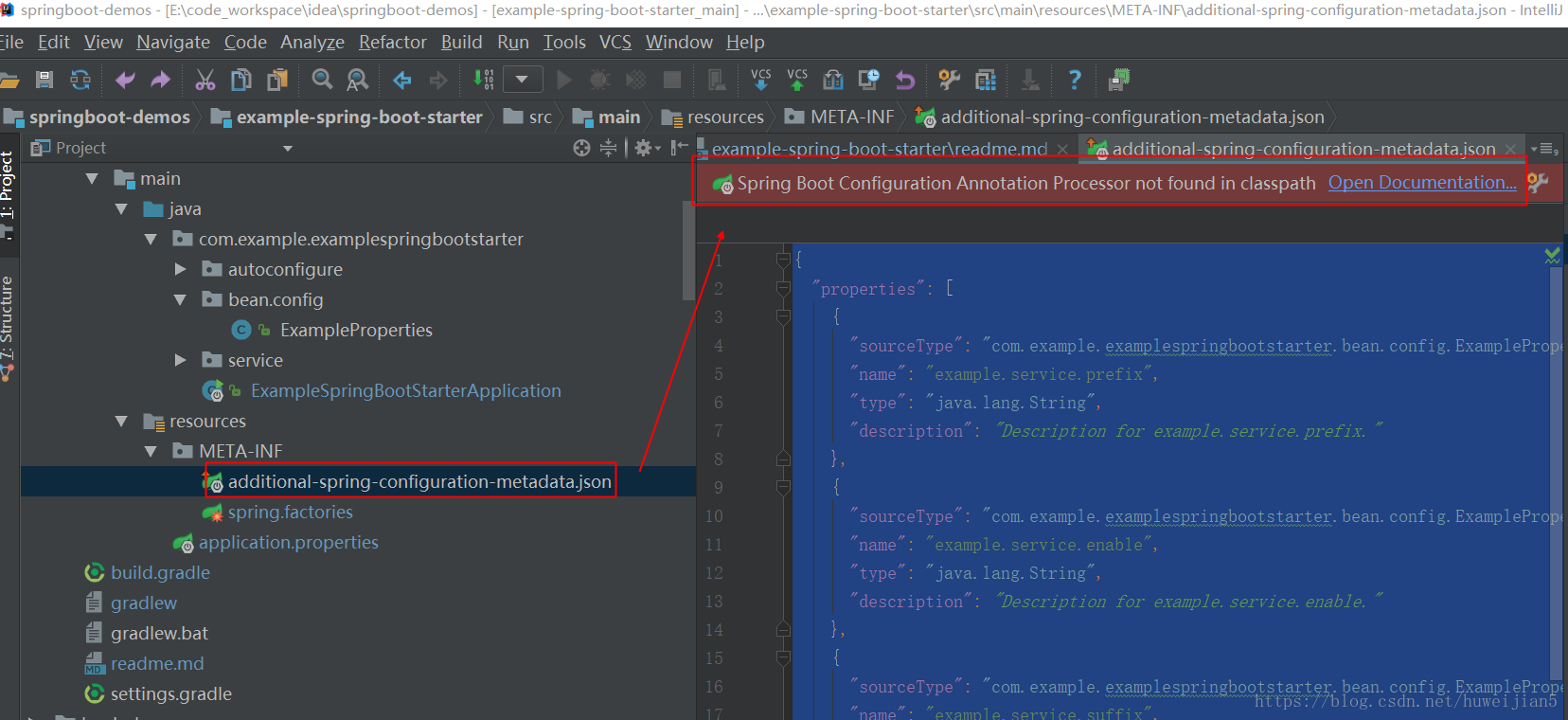Viewport: 1568px width, 720px height.
Task: Select build.gradle file
Action: click(160, 572)
